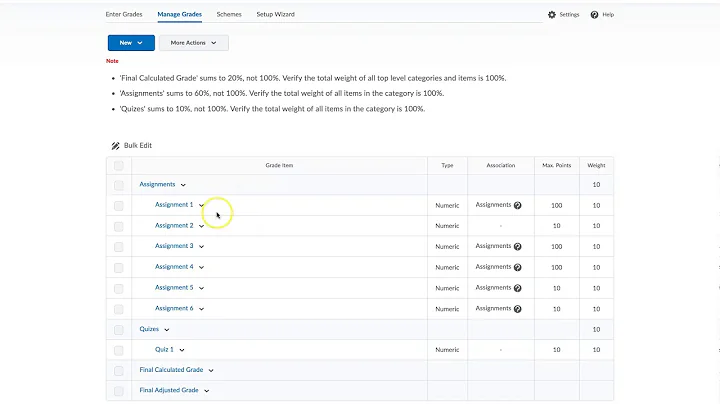
Task: Click the Association column header
Action: click(501, 165)
